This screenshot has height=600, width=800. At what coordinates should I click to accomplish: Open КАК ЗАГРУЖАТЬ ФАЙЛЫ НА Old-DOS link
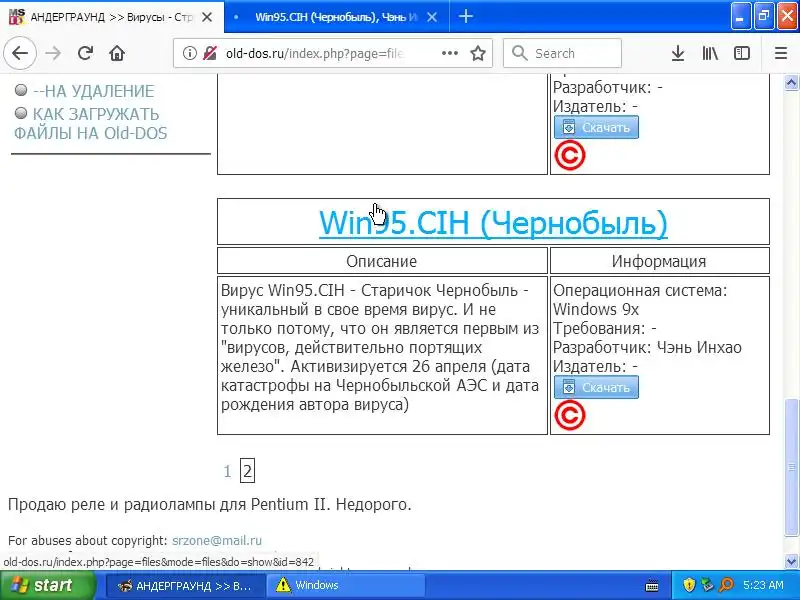90,123
